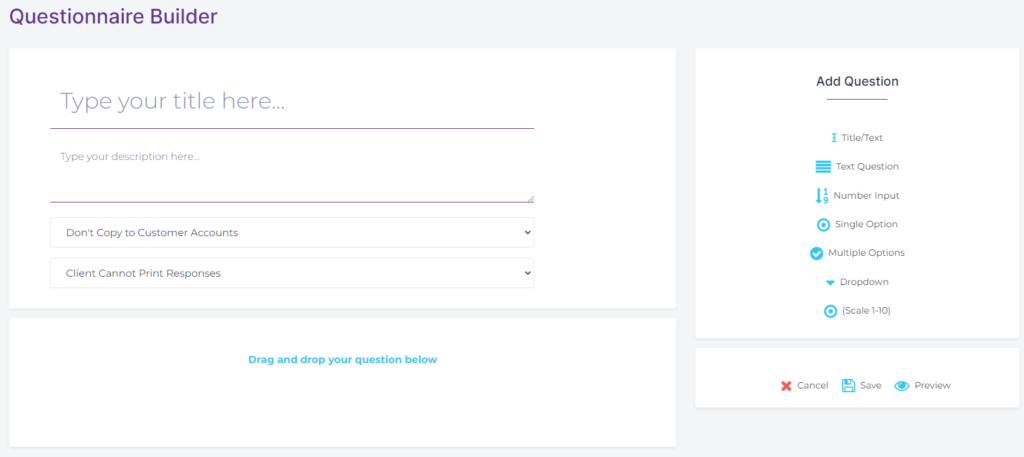Click the Multiple Options checkmark icon
This screenshot has width=1024, height=457.
tap(816, 253)
